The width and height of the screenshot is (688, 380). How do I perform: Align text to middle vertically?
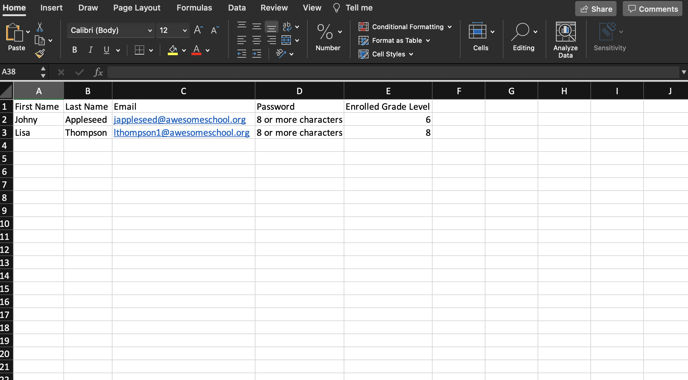click(x=256, y=27)
